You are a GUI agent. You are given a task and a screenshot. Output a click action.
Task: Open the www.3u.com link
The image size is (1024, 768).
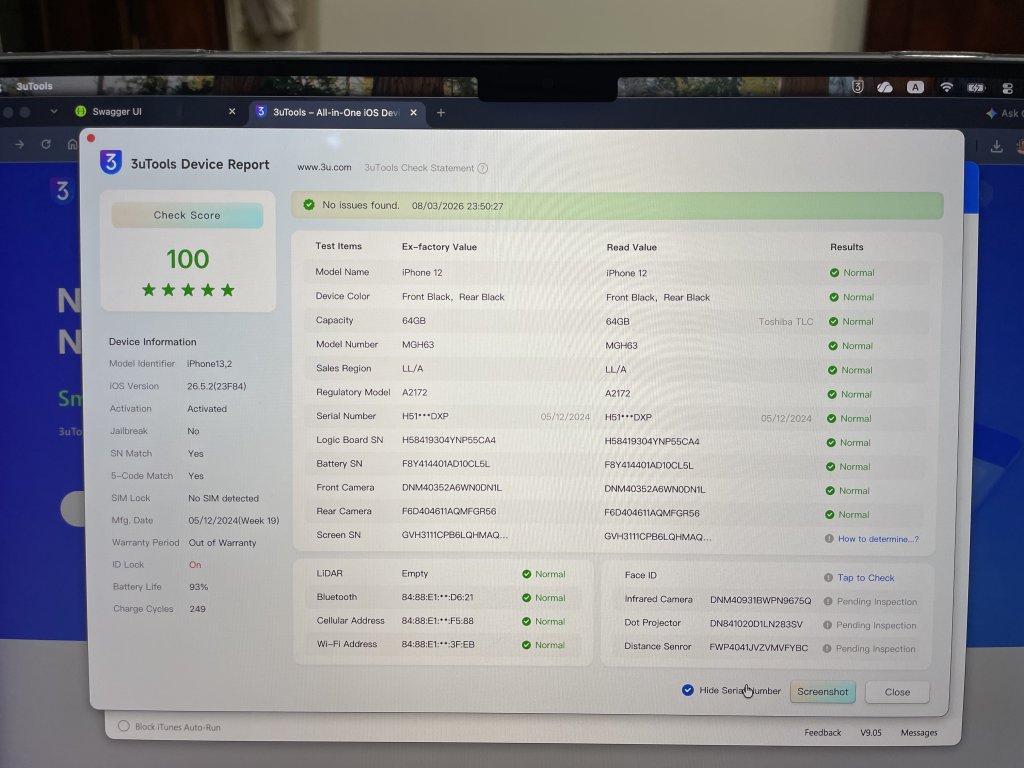coord(325,167)
